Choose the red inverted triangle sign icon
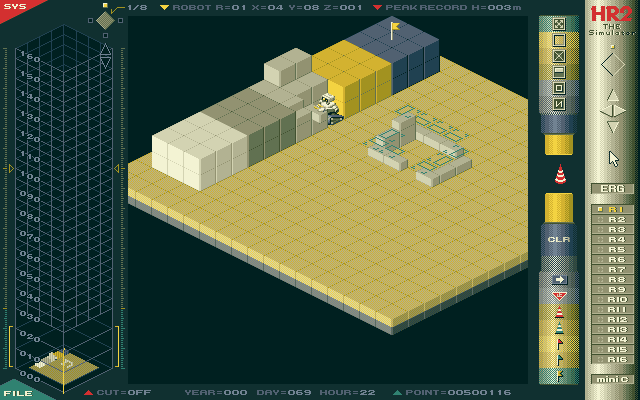This screenshot has width=640, height=400. click(559, 296)
